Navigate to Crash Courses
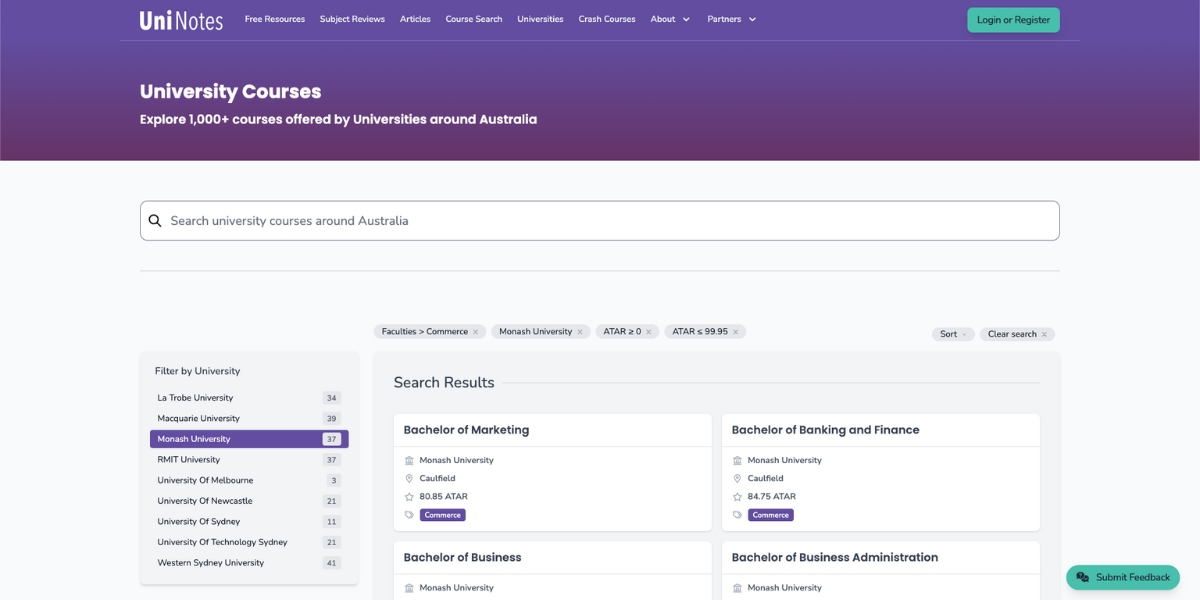 click(x=606, y=18)
